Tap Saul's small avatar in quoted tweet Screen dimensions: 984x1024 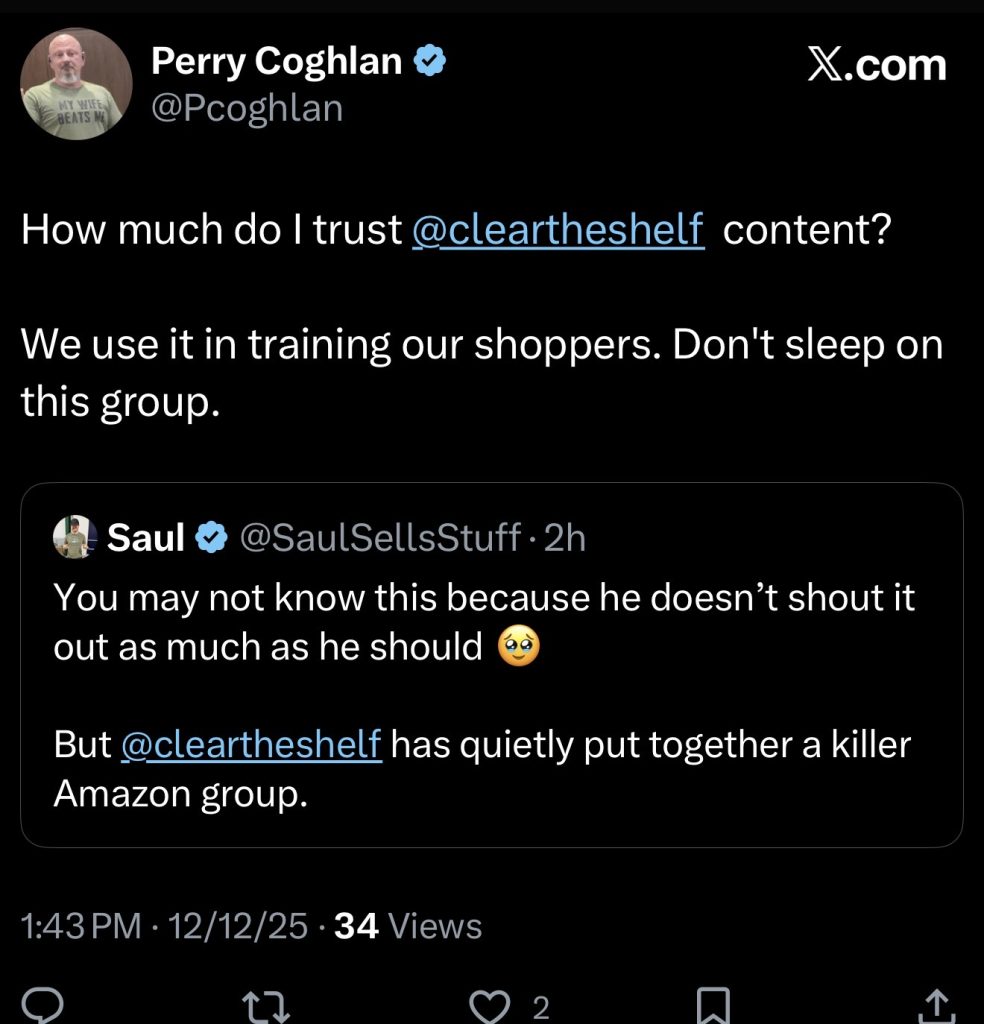click(x=74, y=537)
